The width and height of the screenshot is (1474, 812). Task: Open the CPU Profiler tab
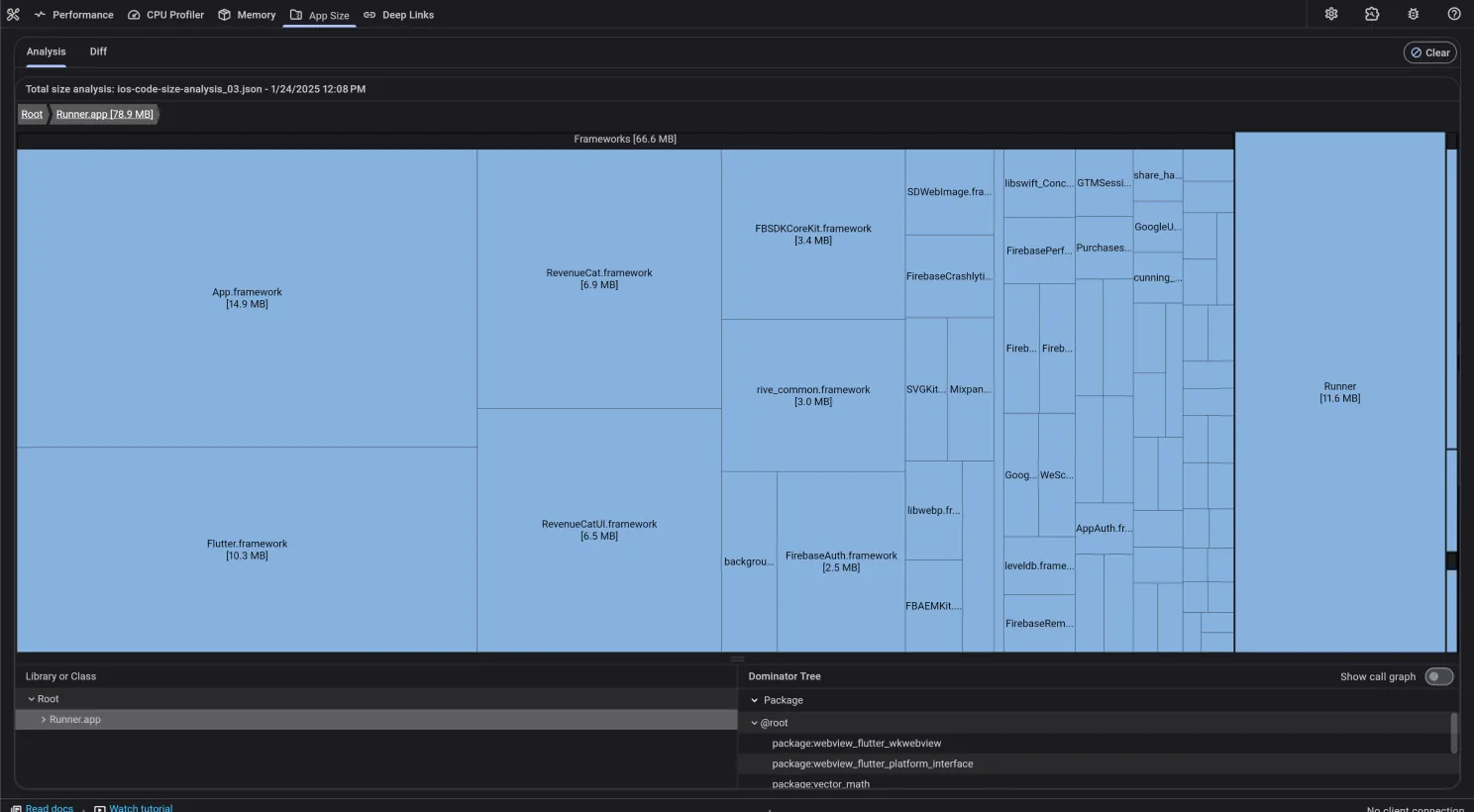(165, 15)
